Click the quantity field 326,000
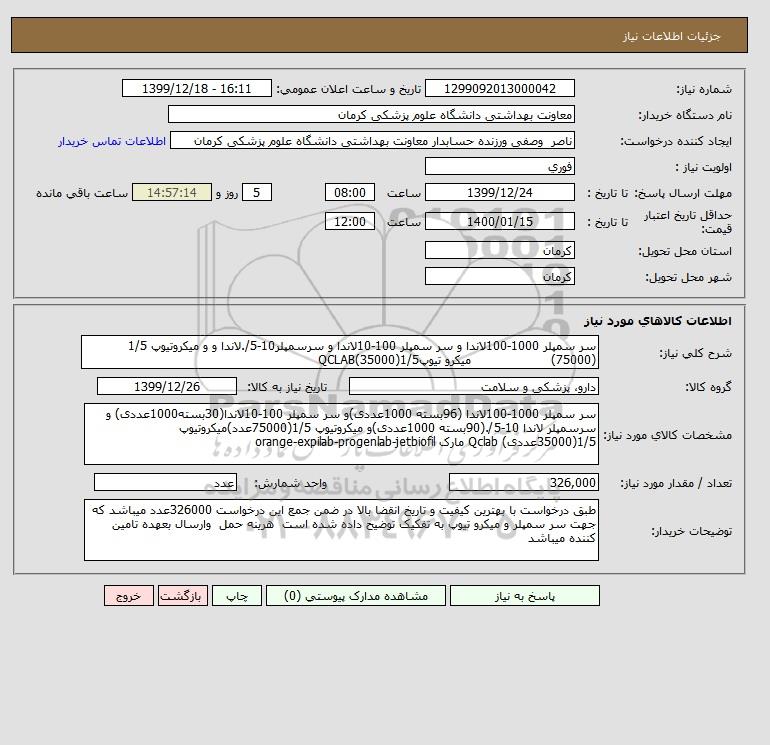770x745 pixels. (523, 483)
